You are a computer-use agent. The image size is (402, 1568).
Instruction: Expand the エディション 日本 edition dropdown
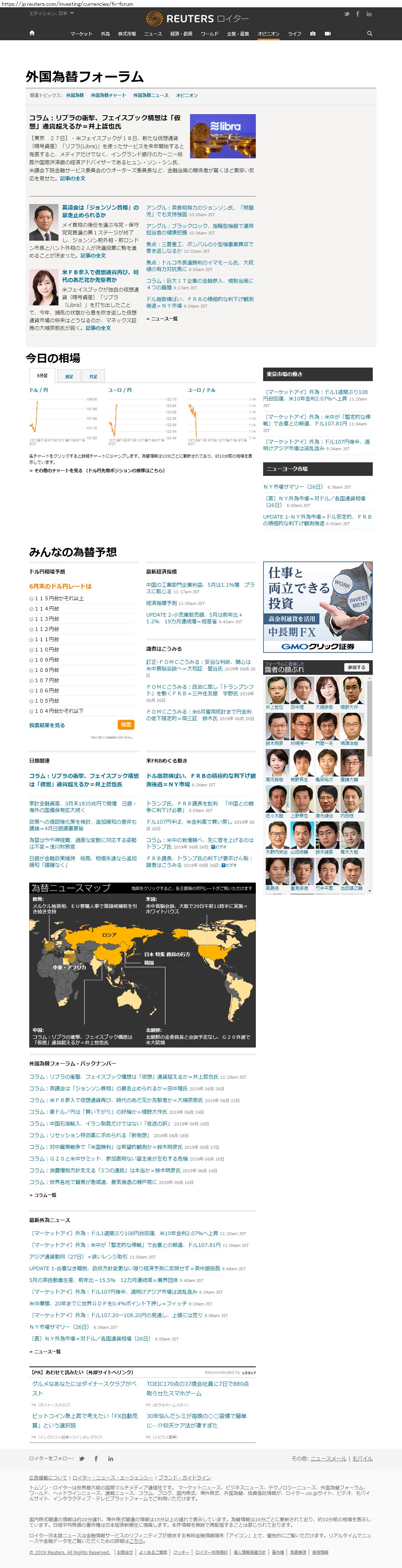51,13
